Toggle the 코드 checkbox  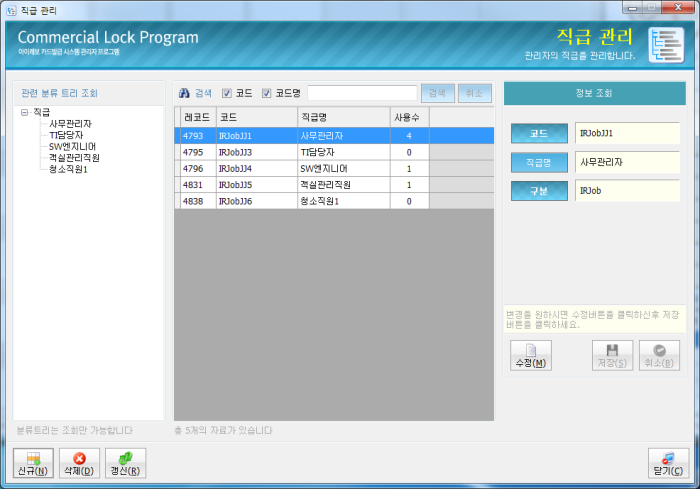[x=227, y=93]
